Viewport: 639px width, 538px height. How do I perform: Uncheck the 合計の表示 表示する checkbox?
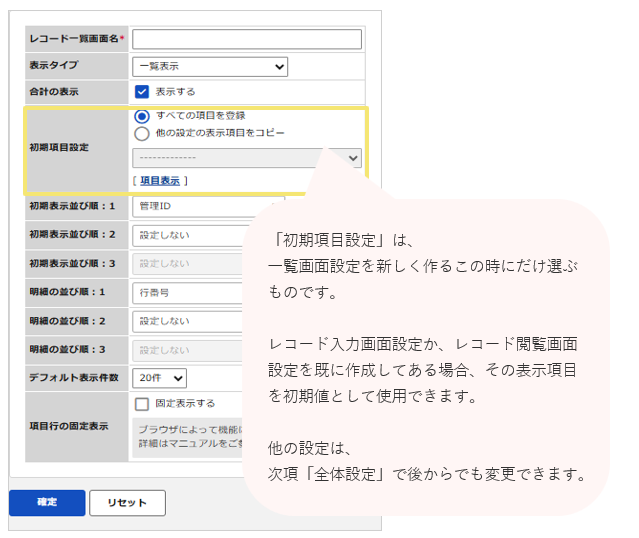pyautogui.click(x=141, y=92)
